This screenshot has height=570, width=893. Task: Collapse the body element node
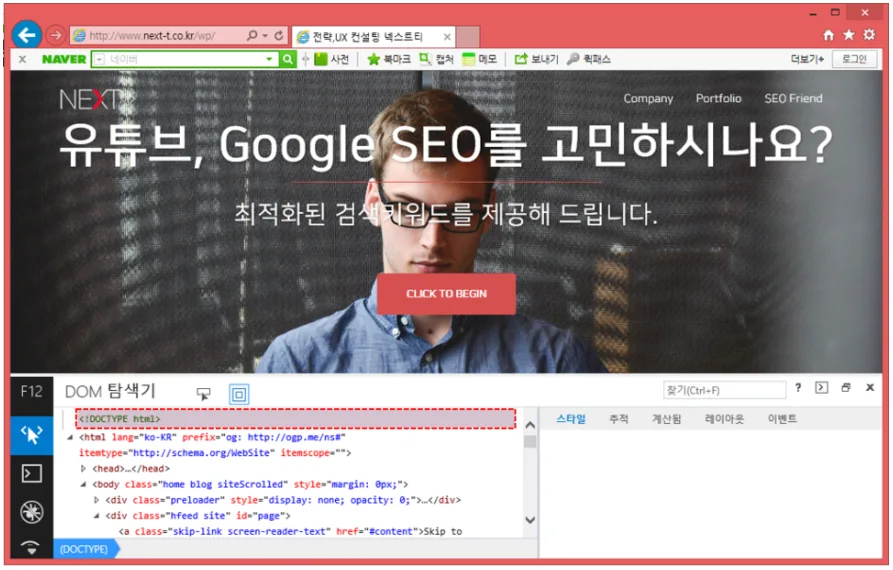click(x=84, y=484)
